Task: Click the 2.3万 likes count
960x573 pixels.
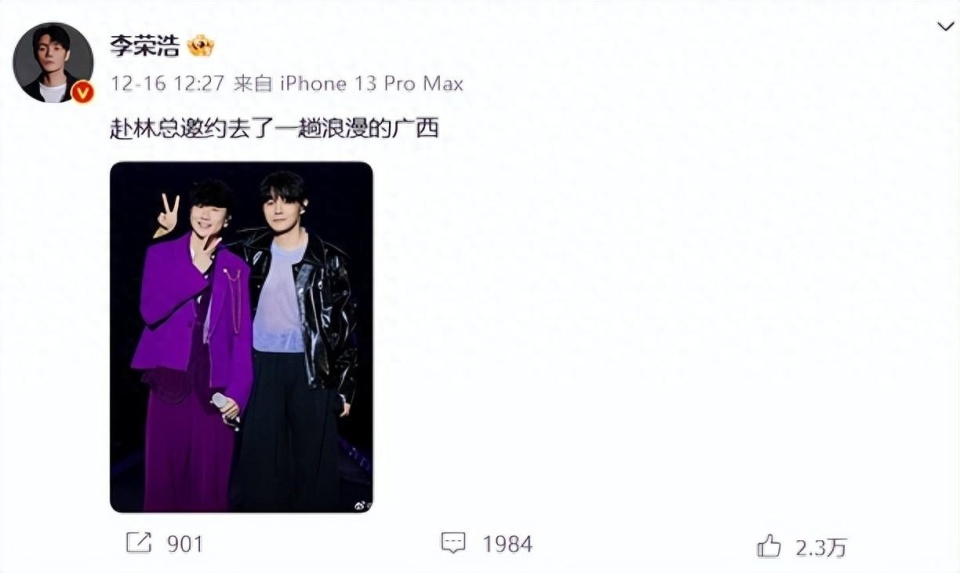Action: [821, 547]
